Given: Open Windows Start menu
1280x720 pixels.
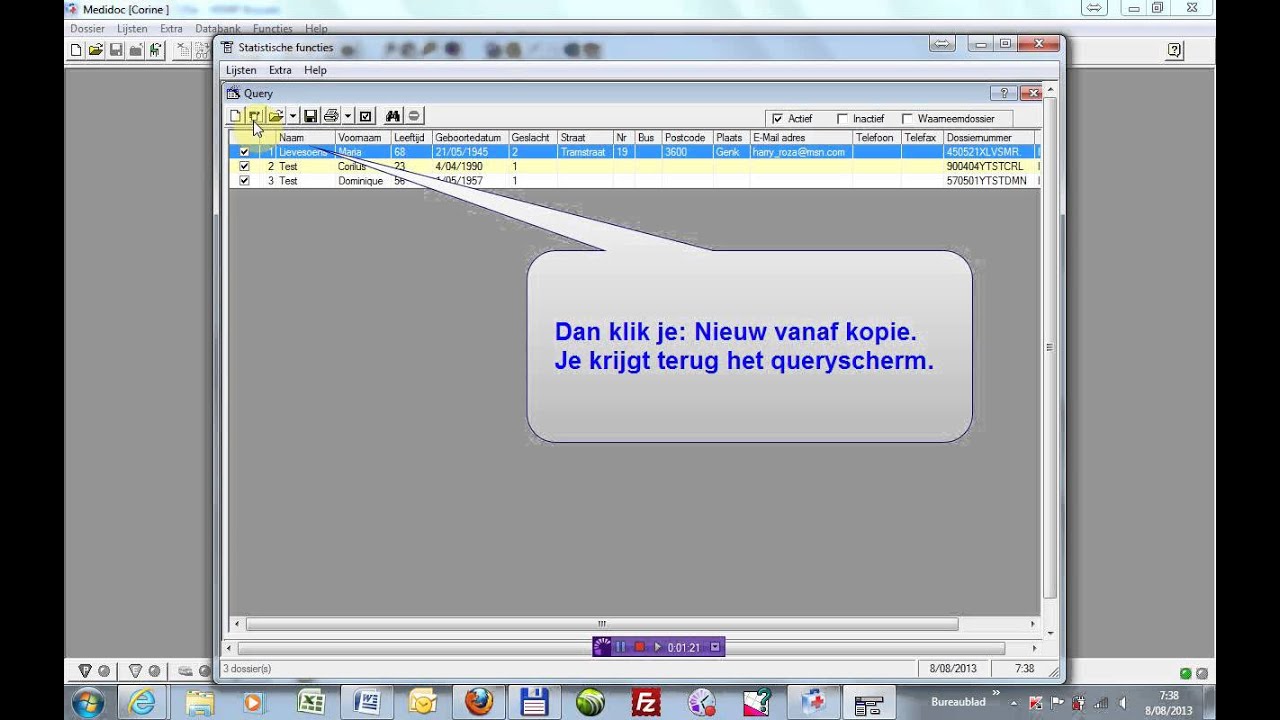Looking at the screenshot, I should (87, 702).
